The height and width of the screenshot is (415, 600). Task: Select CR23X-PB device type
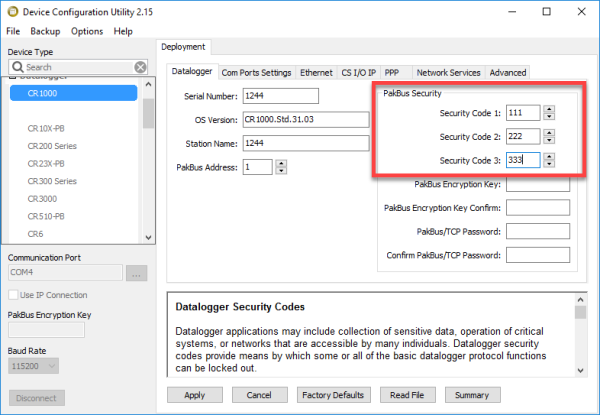pyautogui.click(x=46, y=164)
